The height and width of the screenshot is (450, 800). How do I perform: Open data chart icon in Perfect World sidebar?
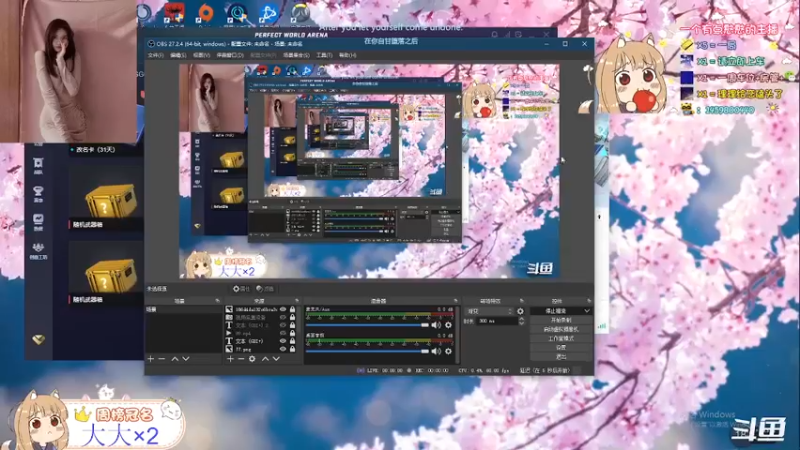tap(38, 222)
